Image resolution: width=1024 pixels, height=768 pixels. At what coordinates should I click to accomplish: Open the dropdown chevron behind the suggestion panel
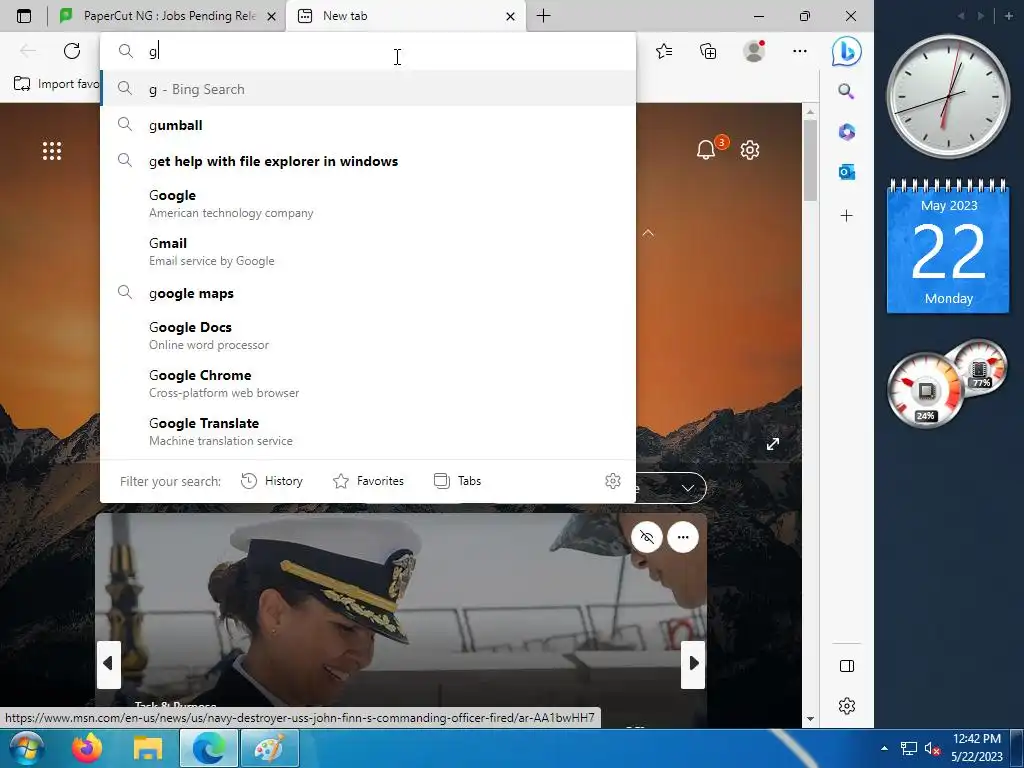(x=688, y=488)
